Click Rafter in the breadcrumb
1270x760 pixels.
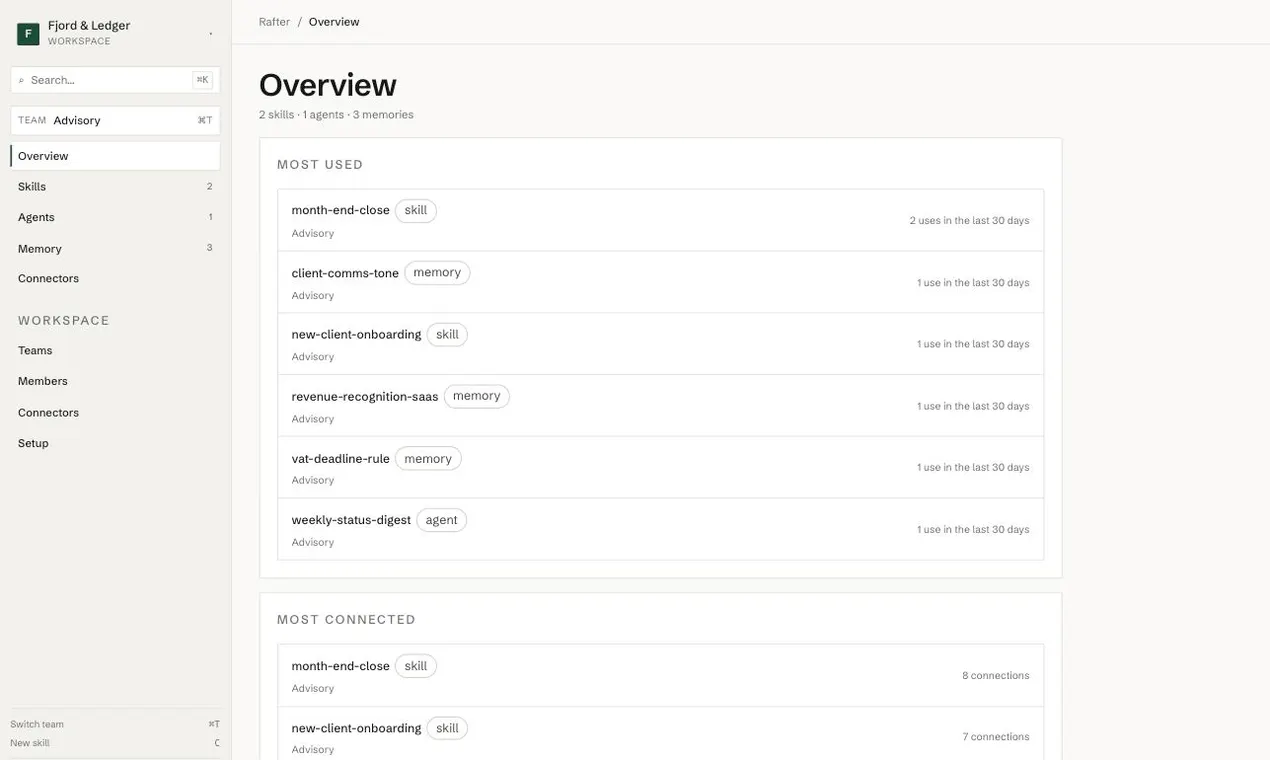(274, 22)
